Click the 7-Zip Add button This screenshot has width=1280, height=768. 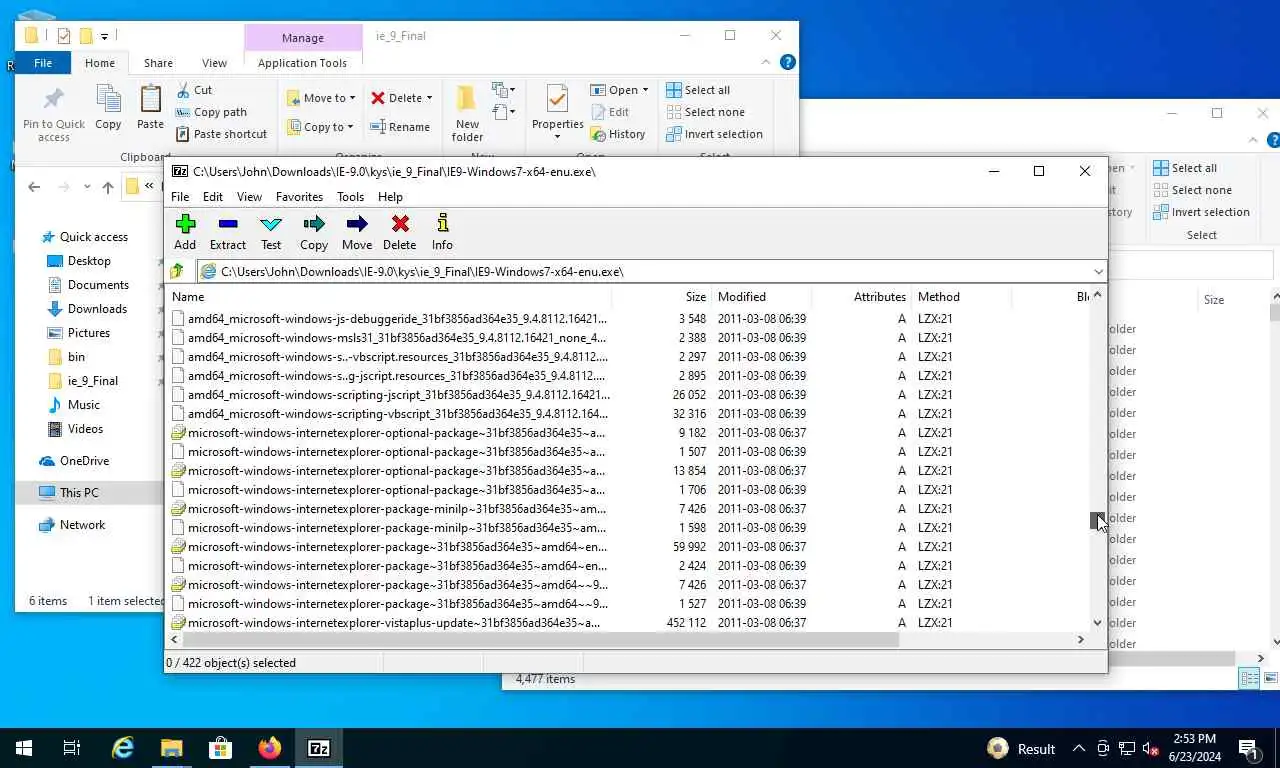(x=185, y=232)
